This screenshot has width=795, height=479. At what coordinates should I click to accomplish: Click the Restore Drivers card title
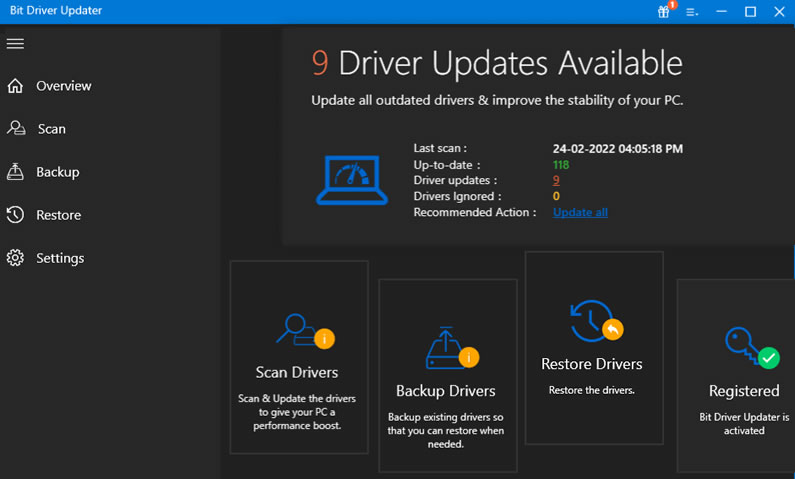592,364
